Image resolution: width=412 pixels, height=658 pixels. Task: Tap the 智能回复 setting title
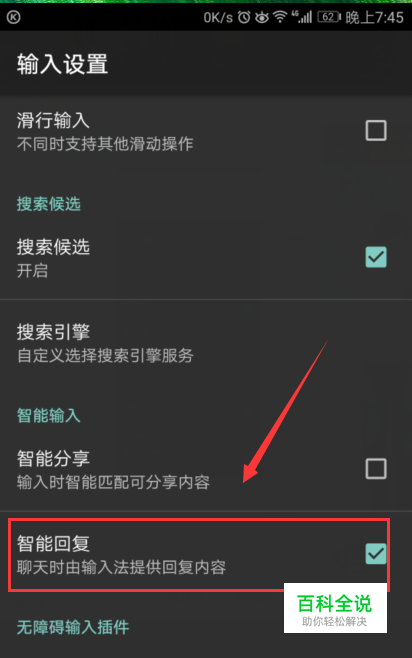pyautogui.click(x=53, y=543)
